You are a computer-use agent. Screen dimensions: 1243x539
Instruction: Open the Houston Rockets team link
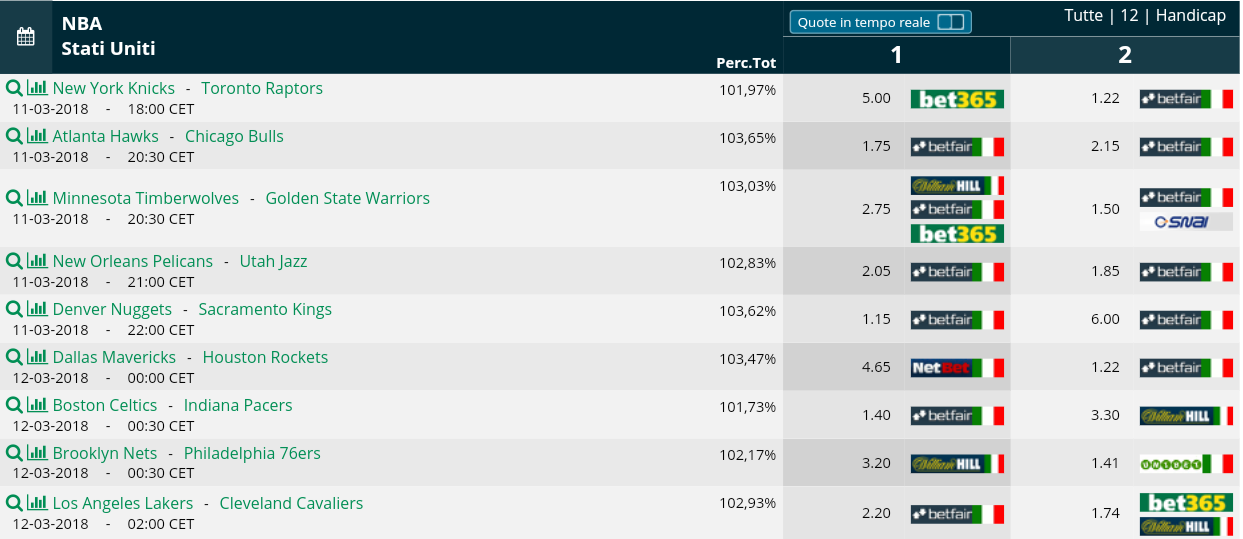[x=265, y=357]
